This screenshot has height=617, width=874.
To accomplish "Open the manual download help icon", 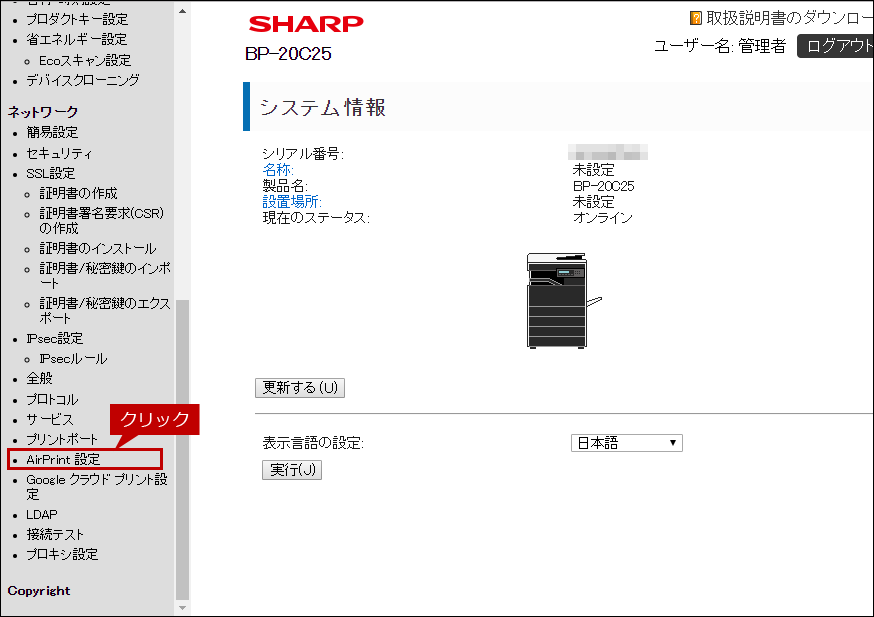I will (695, 18).
